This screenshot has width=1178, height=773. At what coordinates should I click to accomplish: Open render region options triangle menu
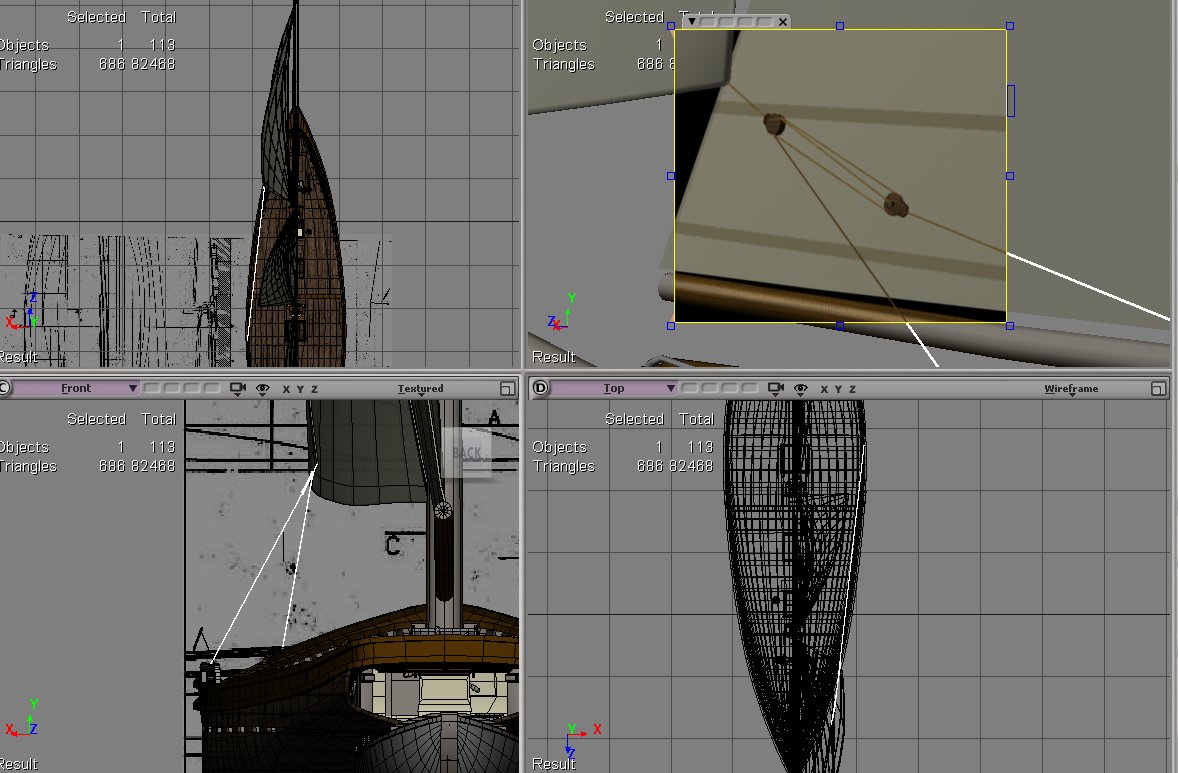tap(691, 21)
